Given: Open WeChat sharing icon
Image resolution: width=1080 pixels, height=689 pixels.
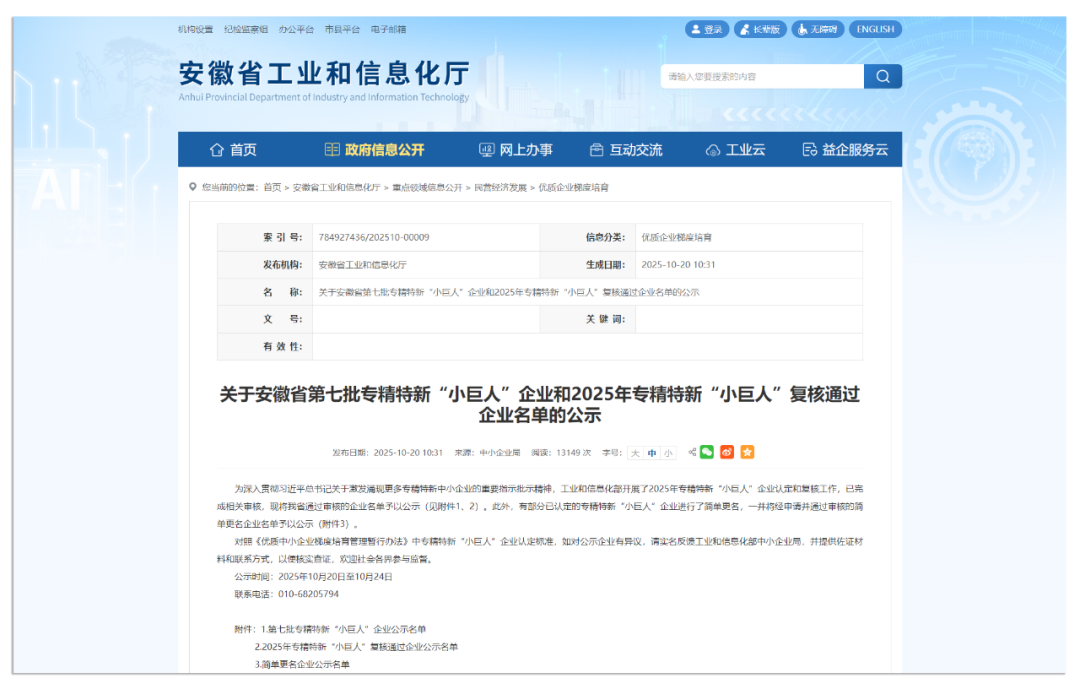Looking at the screenshot, I should [706, 452].
